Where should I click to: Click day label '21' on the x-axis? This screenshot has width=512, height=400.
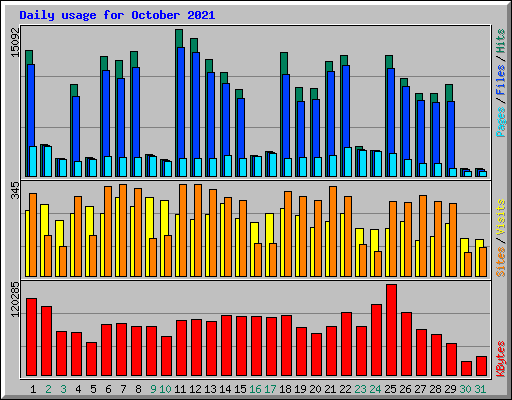(330, 389)
